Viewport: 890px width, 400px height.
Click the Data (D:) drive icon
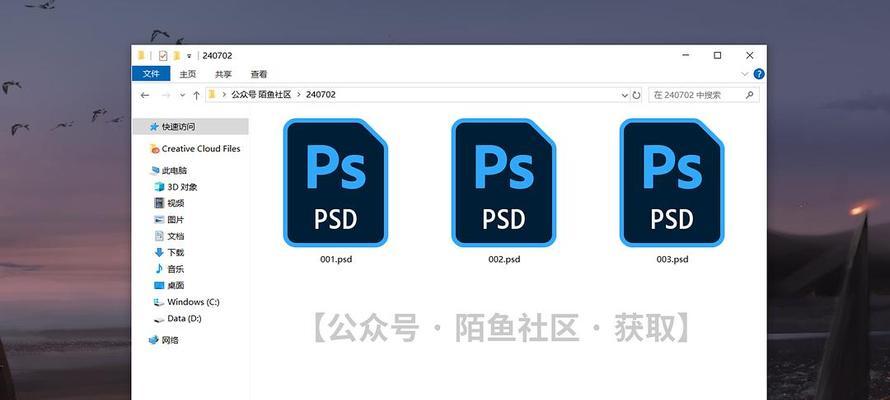coord(159,319)
